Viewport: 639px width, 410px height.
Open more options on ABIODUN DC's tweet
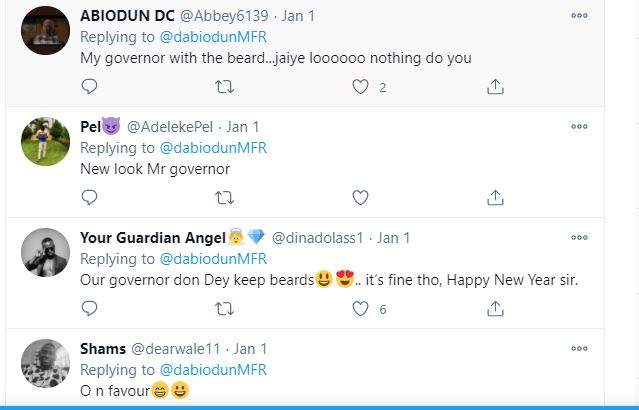point(579,16)
